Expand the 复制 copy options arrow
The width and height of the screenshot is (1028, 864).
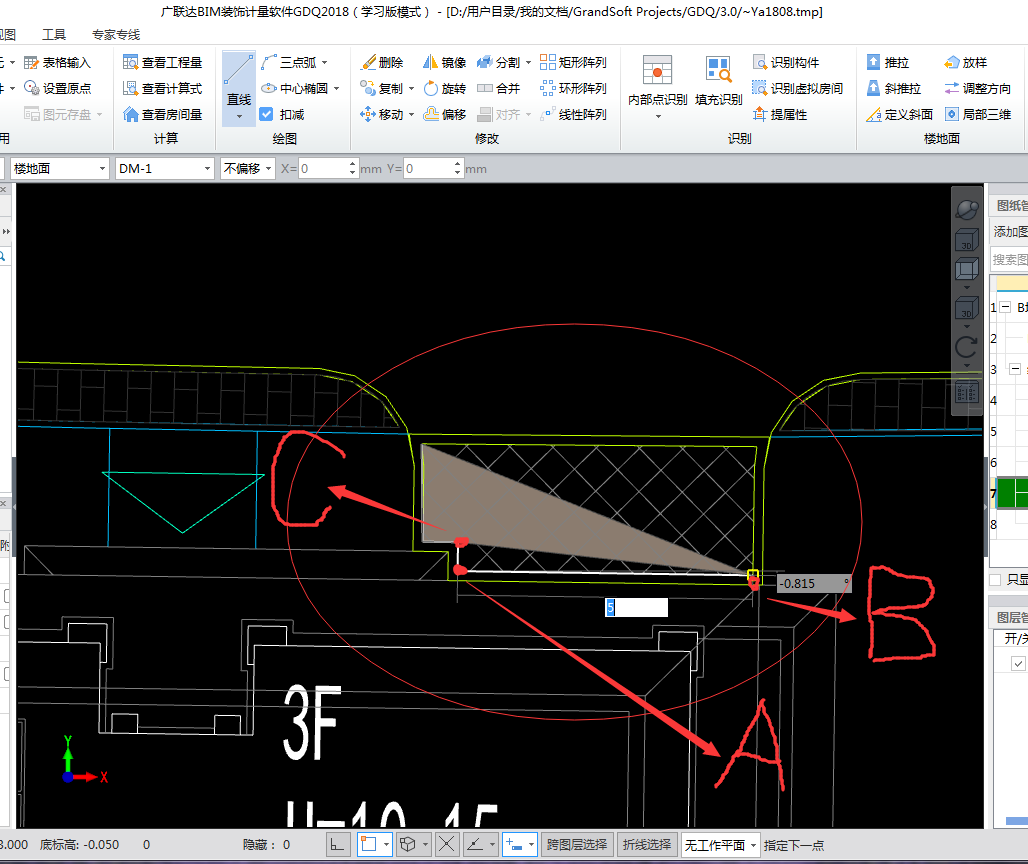[412, 88]
